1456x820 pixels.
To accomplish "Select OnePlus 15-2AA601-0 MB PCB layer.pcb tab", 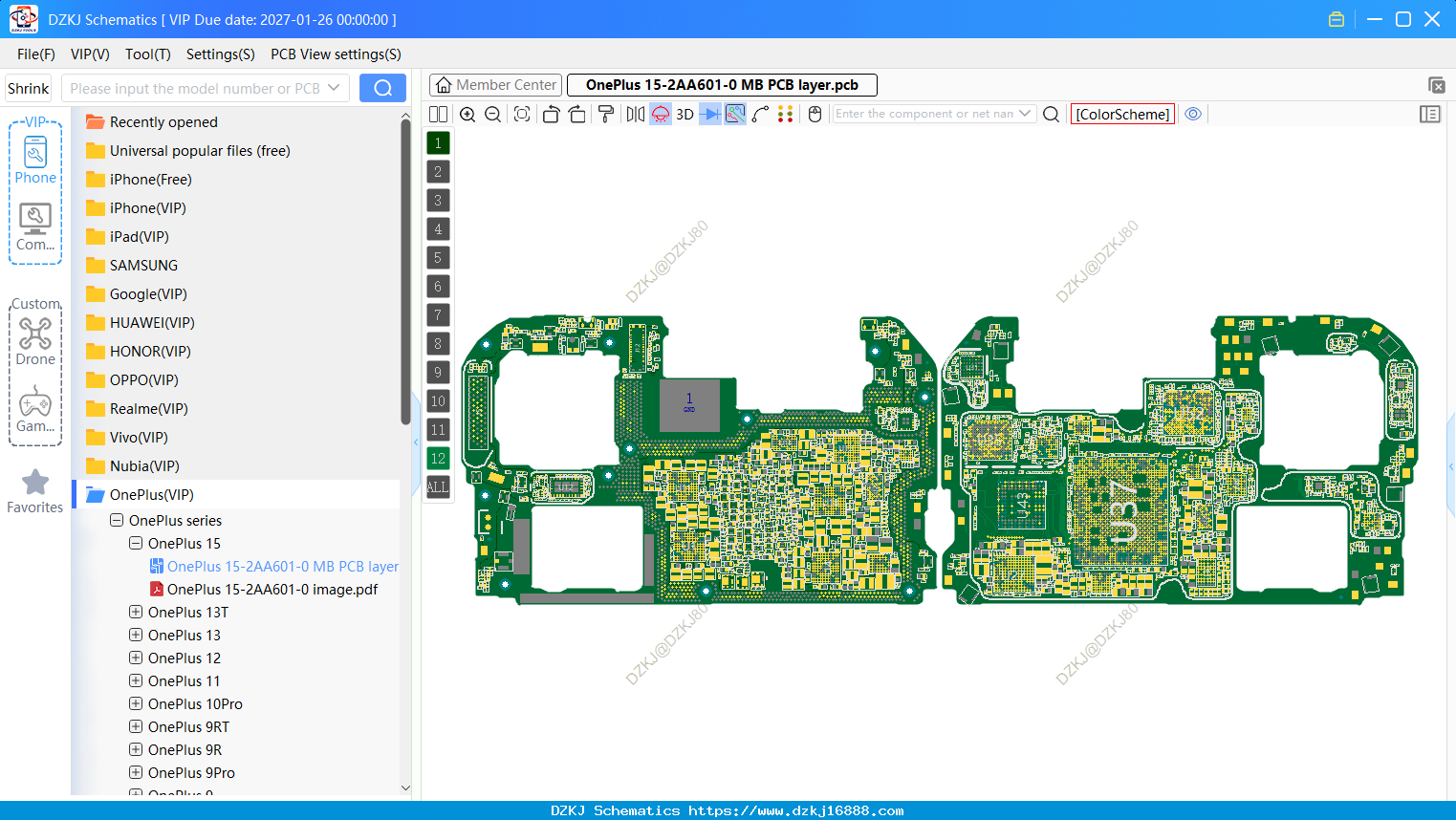I will click(x=722, y=85).
